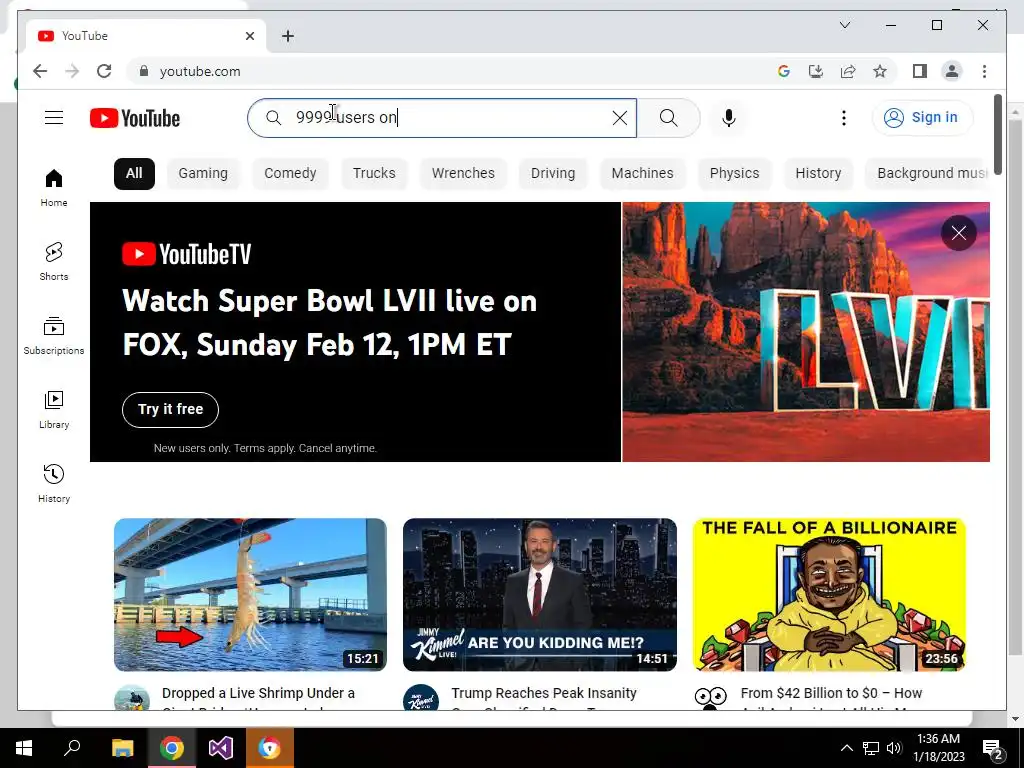Viewport: 1024px width, 768px height.
Task: Select the Trucks filter chip
Action: click(374, 174)
